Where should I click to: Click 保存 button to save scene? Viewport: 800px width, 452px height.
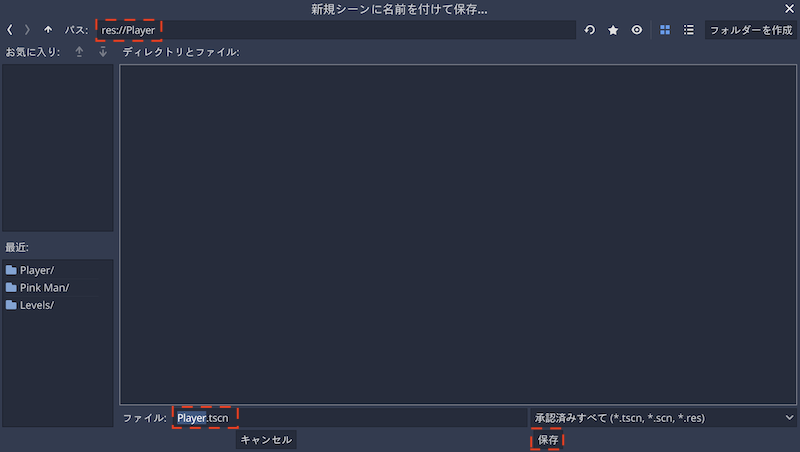(x=547, y=440)
